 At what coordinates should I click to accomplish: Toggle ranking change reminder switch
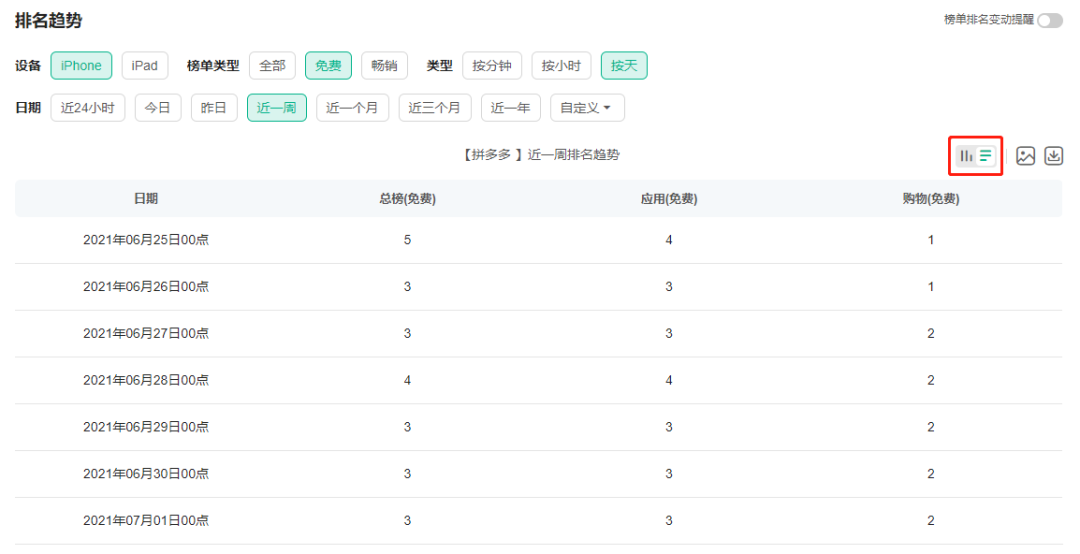1050,21
